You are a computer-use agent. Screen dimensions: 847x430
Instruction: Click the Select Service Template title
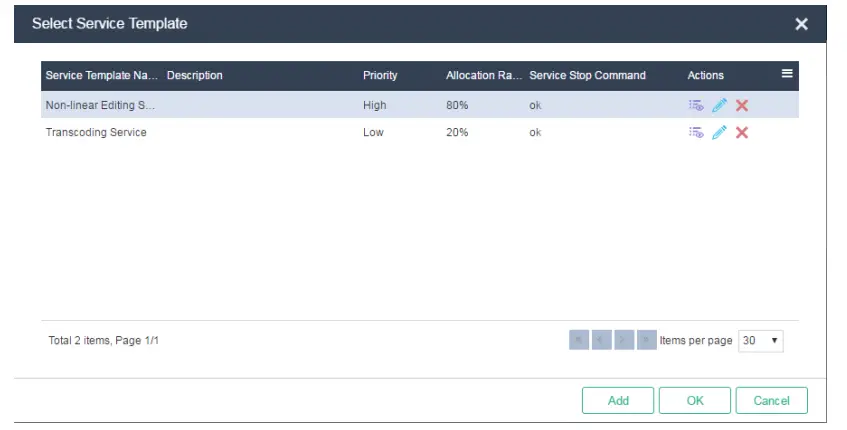[110, 24]
